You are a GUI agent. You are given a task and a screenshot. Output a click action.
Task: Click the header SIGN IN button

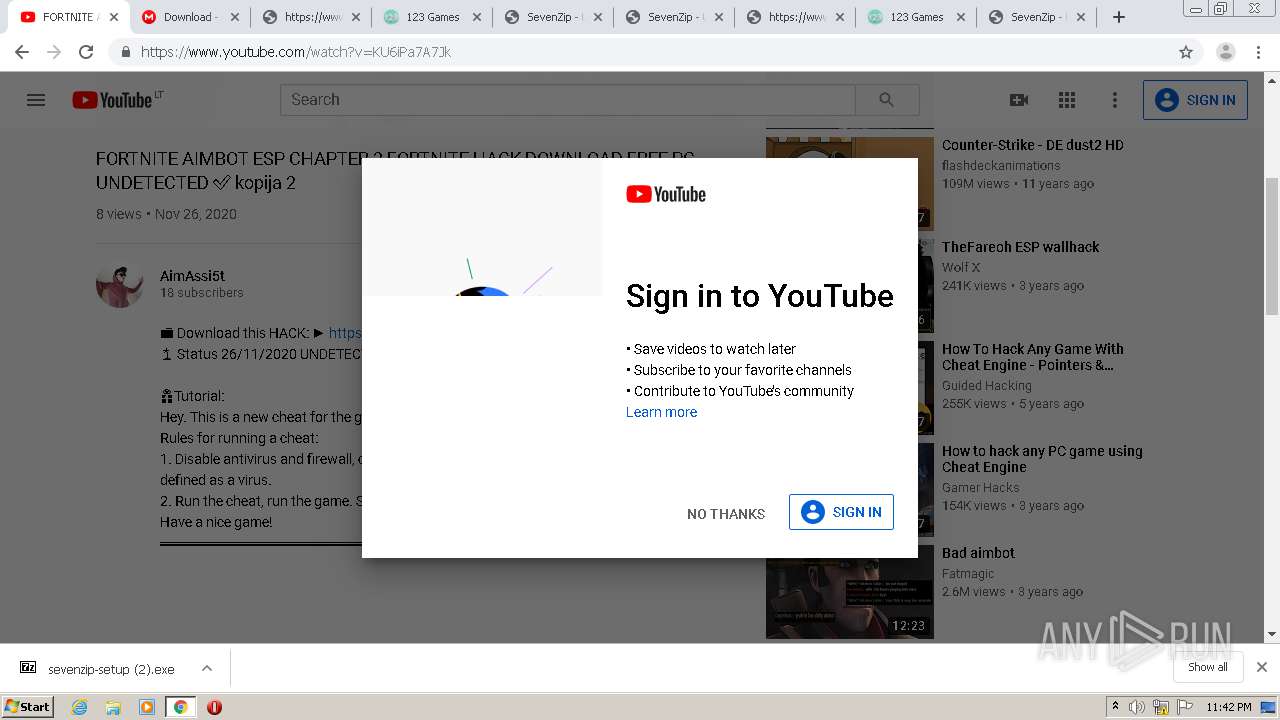(1195, 100)
